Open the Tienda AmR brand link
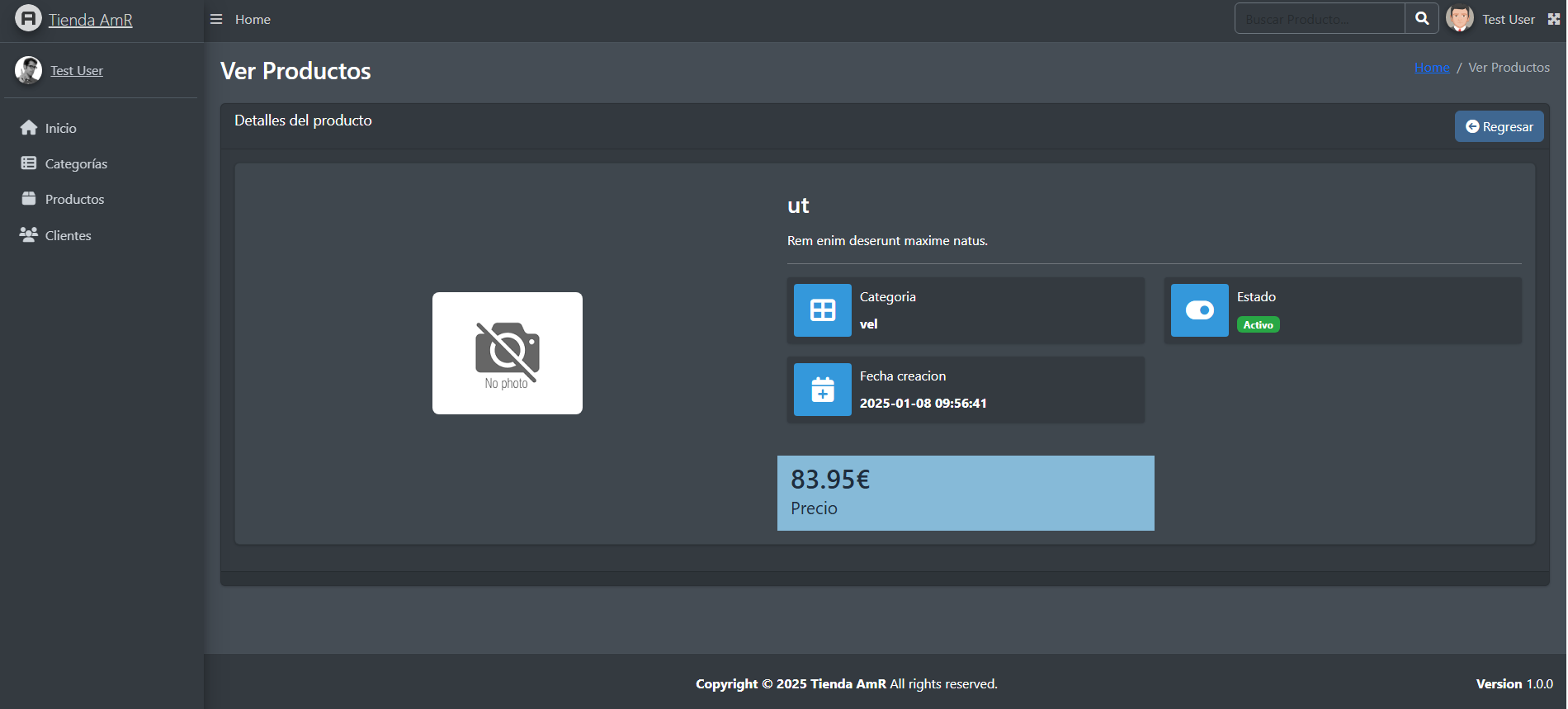The height and width of the screenshot is (709, 1568). 90,20
